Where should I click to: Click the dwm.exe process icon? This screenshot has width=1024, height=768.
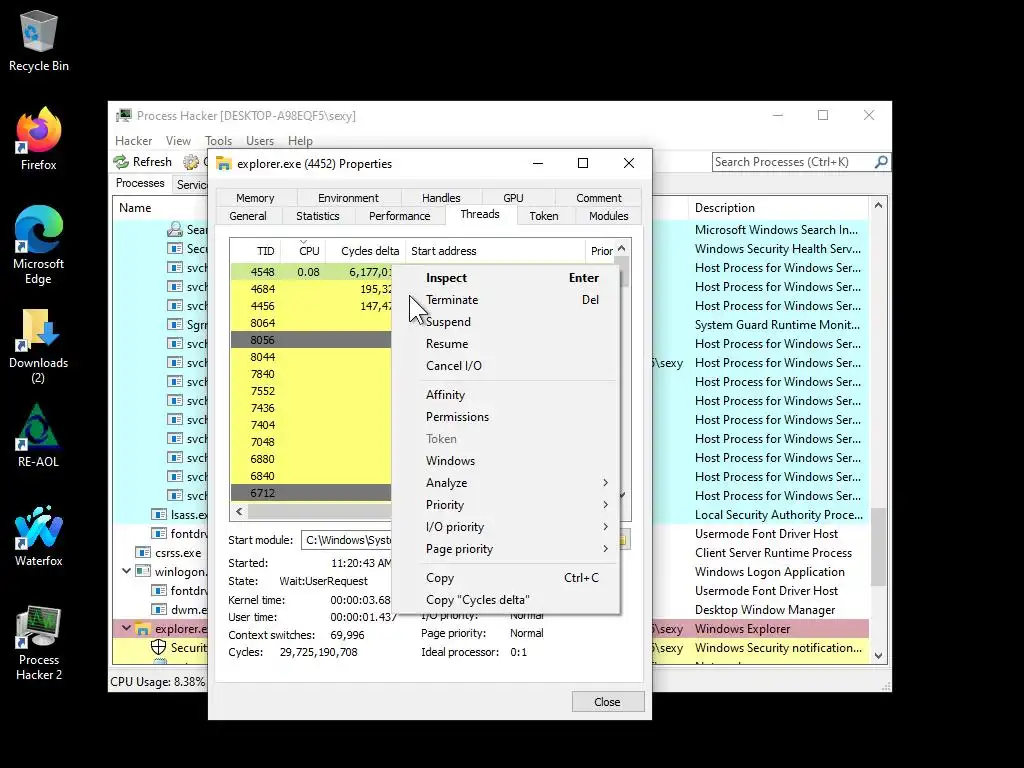(159, 609)
